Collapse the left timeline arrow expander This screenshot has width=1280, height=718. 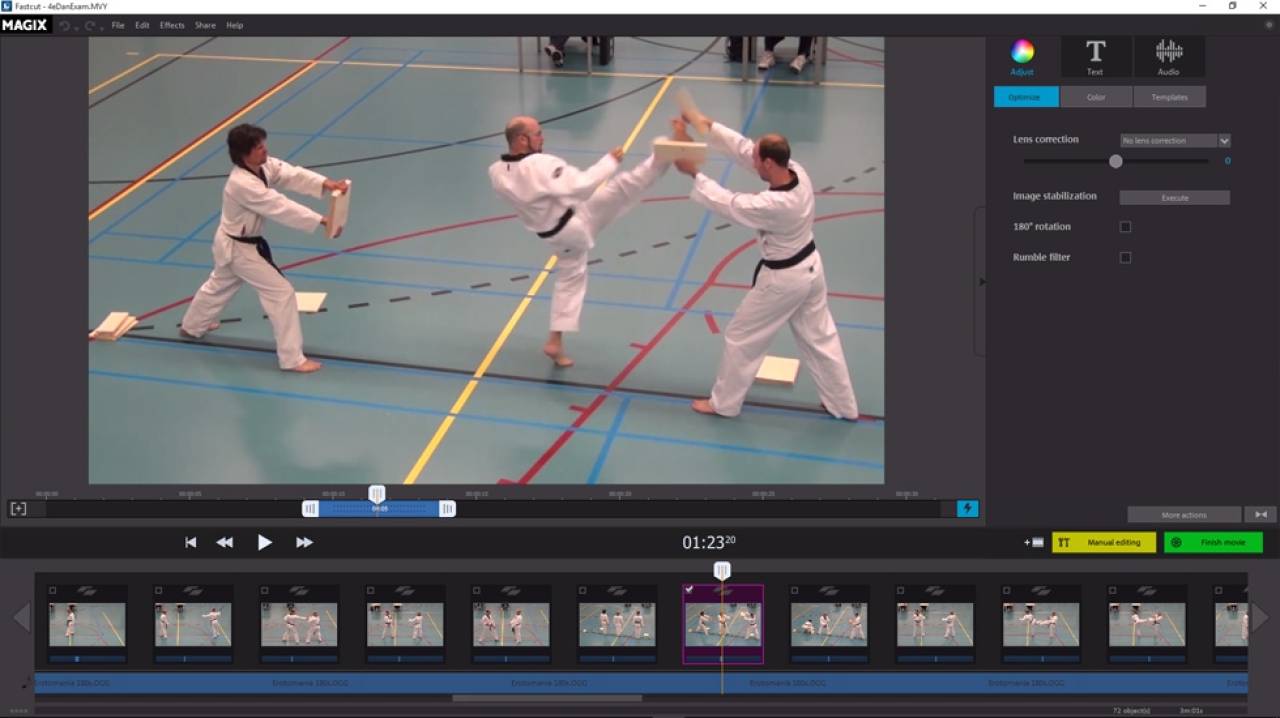(20, 617)
